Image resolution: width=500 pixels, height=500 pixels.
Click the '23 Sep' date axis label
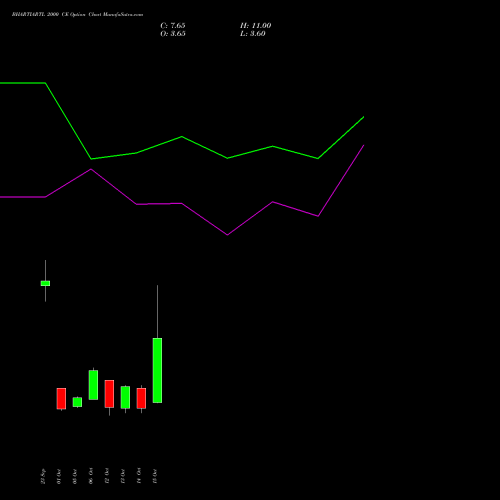(x=43, y=476)
